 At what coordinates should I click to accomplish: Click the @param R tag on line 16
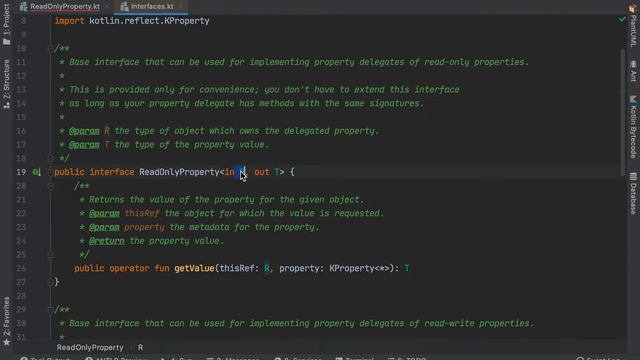84,131
